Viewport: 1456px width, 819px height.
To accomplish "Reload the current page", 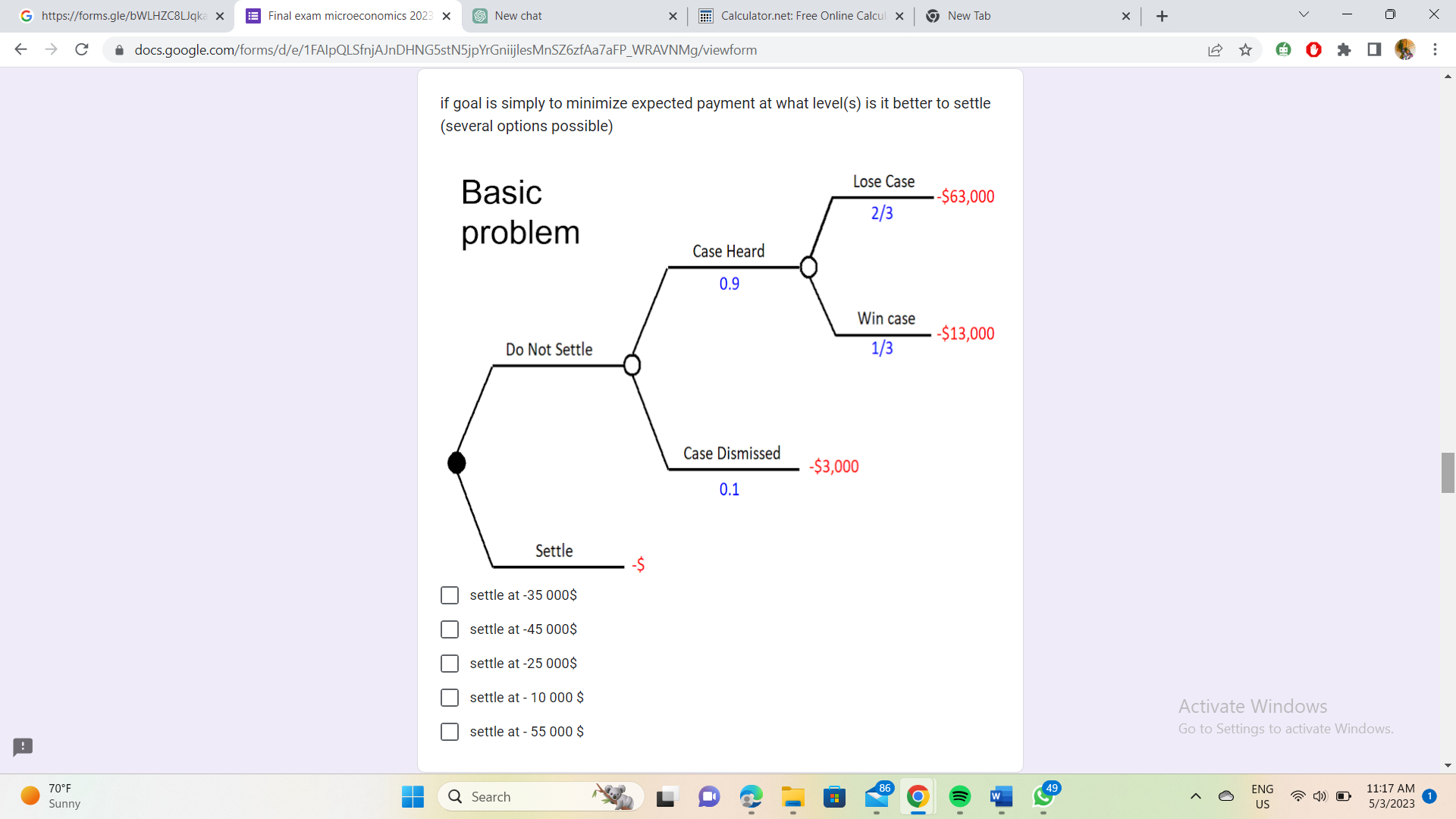I will click(x=82, y=50).
